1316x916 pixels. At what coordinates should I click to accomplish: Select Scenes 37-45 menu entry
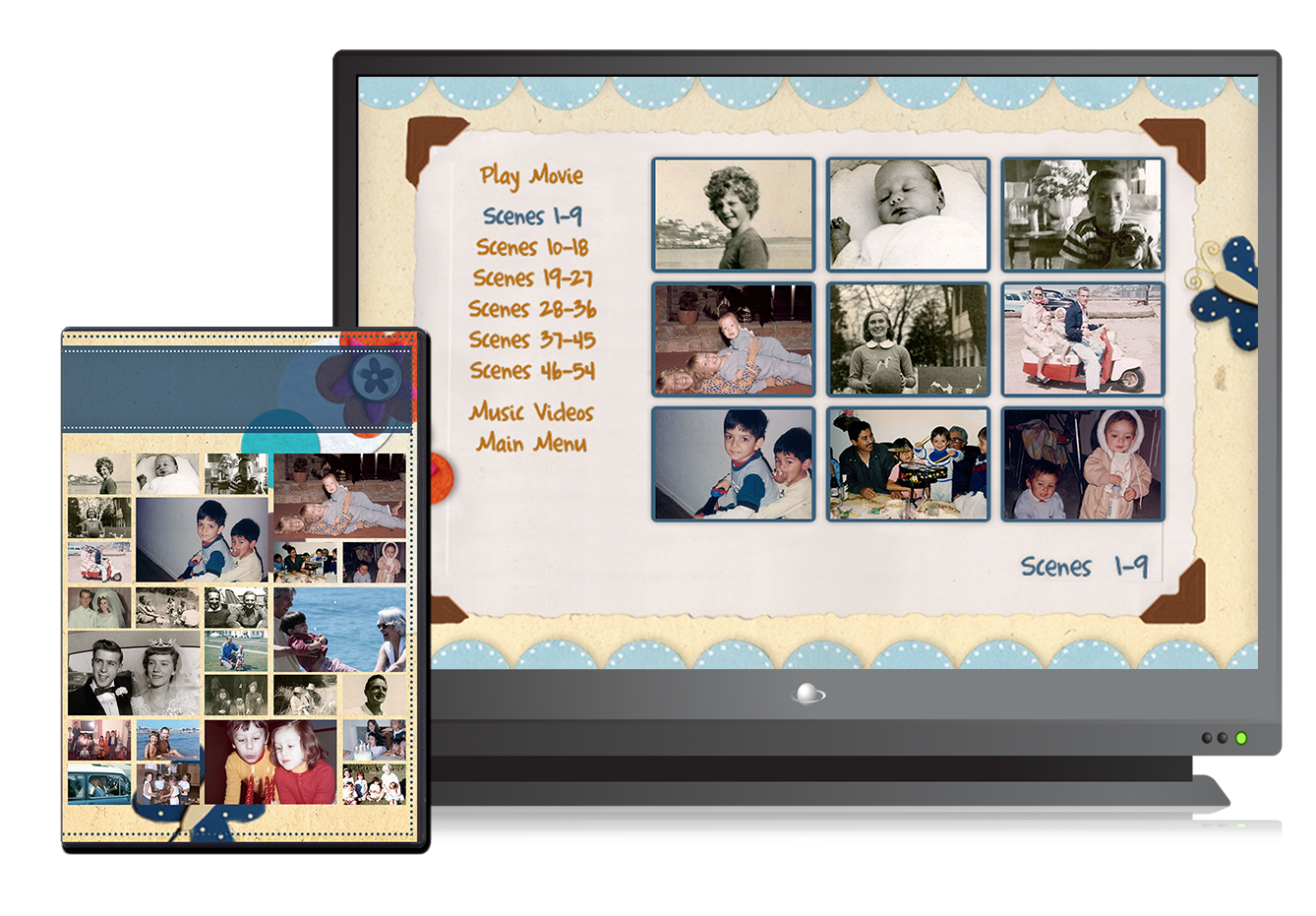[x=532, y=340]
